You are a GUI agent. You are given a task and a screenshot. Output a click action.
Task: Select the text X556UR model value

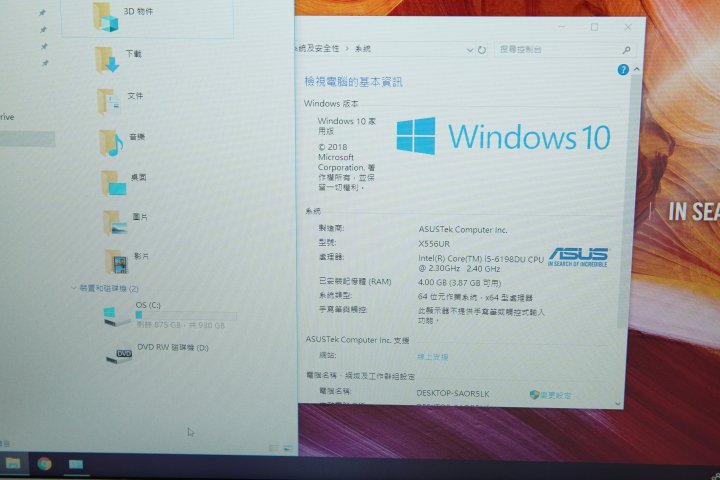434,243
